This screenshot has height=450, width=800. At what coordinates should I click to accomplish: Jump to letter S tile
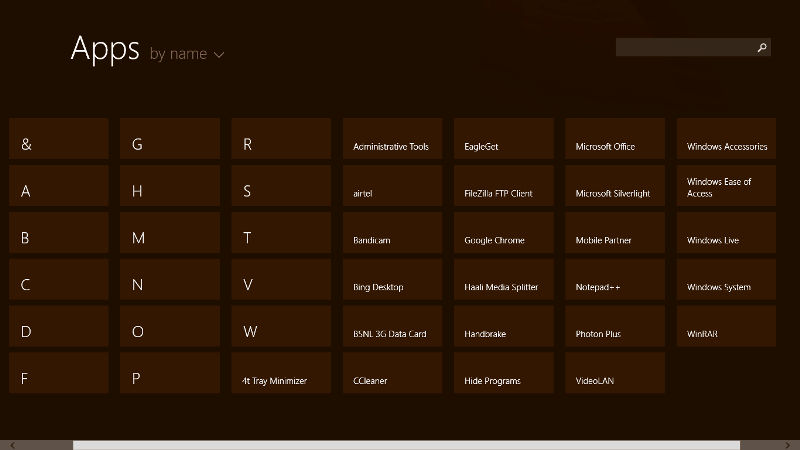pos(281,186)
